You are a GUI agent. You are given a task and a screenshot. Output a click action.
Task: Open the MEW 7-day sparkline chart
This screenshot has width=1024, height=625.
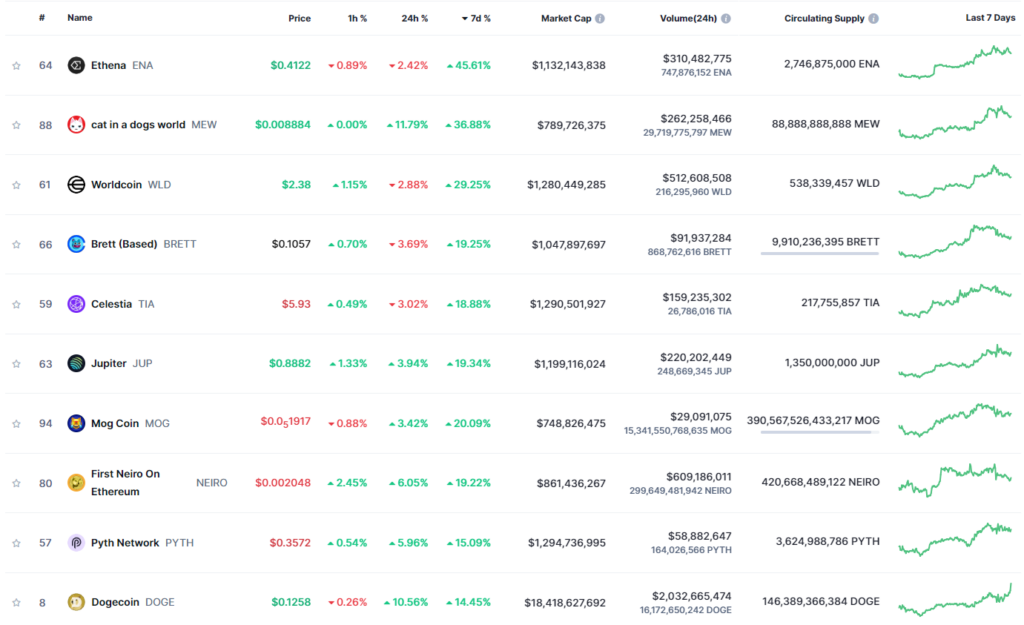pos(955,122)
